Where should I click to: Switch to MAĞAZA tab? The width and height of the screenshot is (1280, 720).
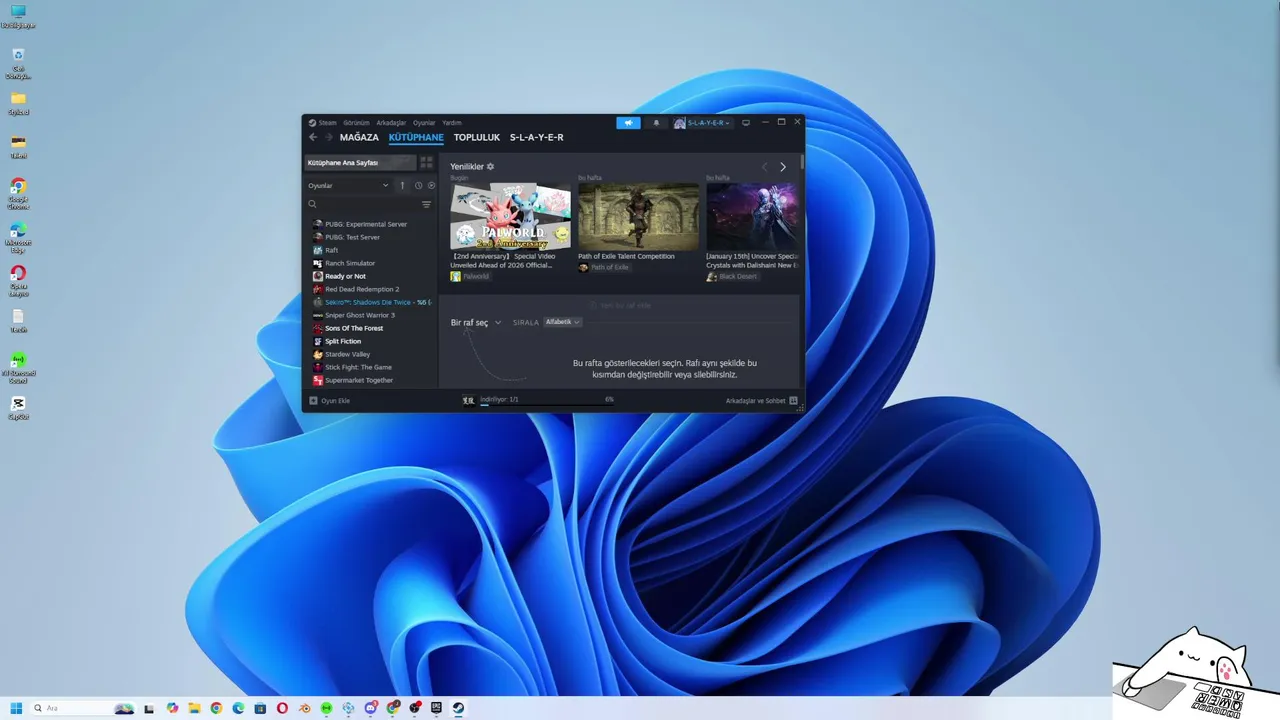pyautogui.click(x=359, y=138)
